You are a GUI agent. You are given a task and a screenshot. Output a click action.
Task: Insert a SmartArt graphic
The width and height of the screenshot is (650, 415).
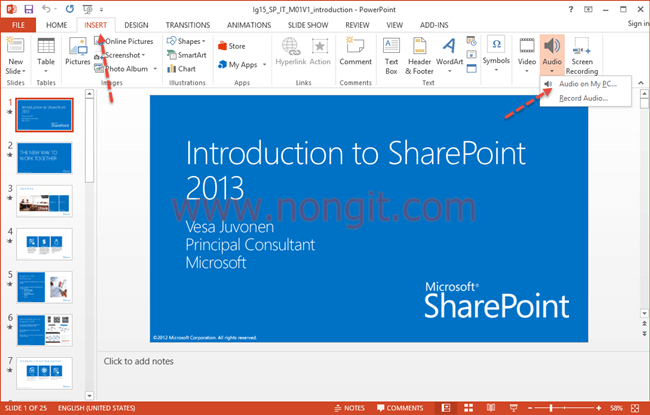point(187,55)
